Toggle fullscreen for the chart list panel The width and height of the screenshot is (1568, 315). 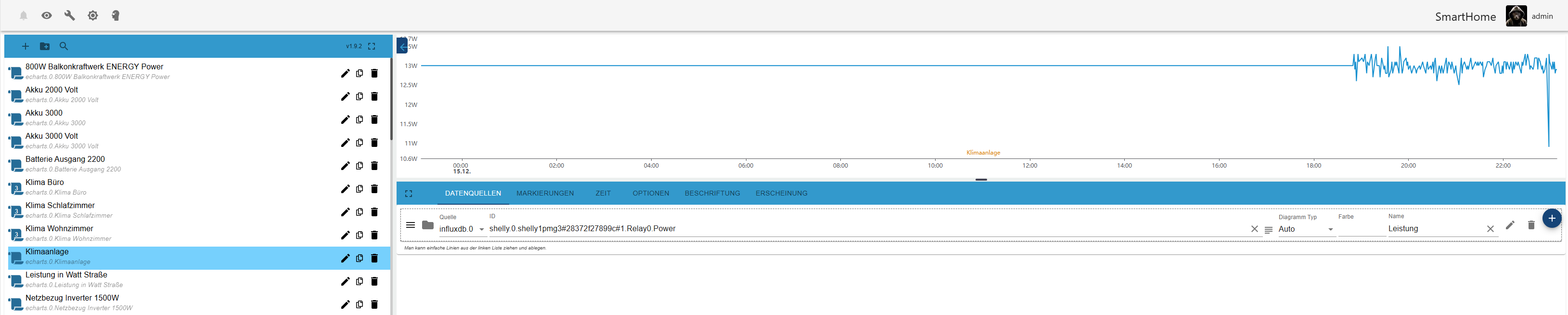click(x=371, y=46)
